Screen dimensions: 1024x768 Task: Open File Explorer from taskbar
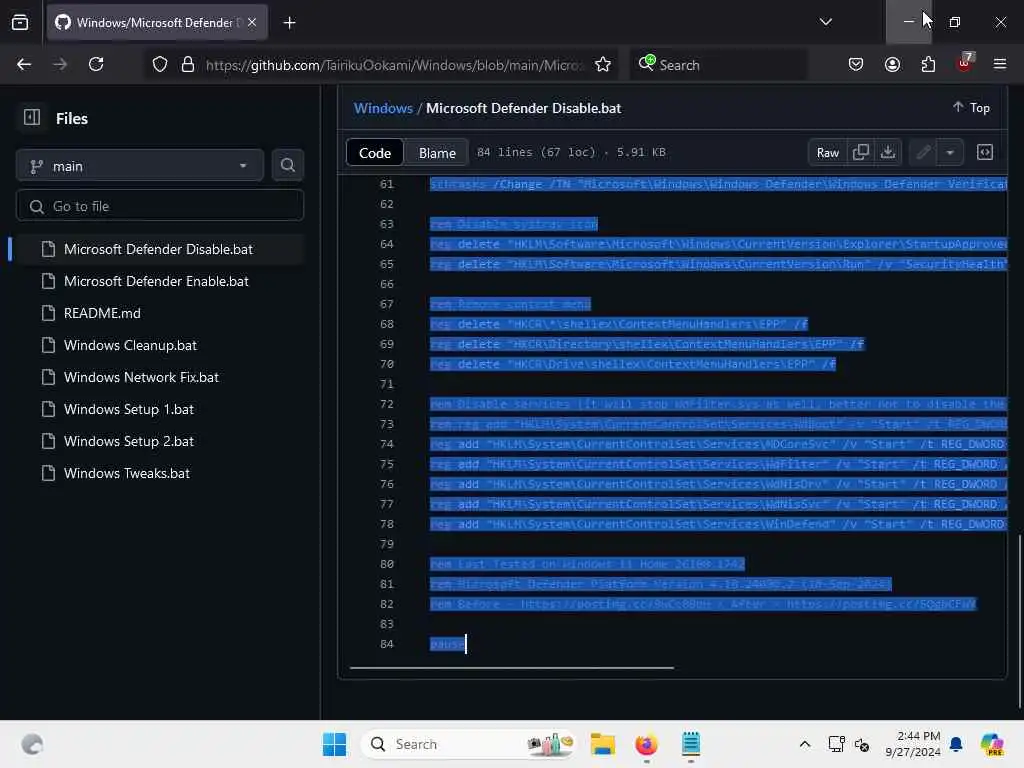(x=603, y=744)
